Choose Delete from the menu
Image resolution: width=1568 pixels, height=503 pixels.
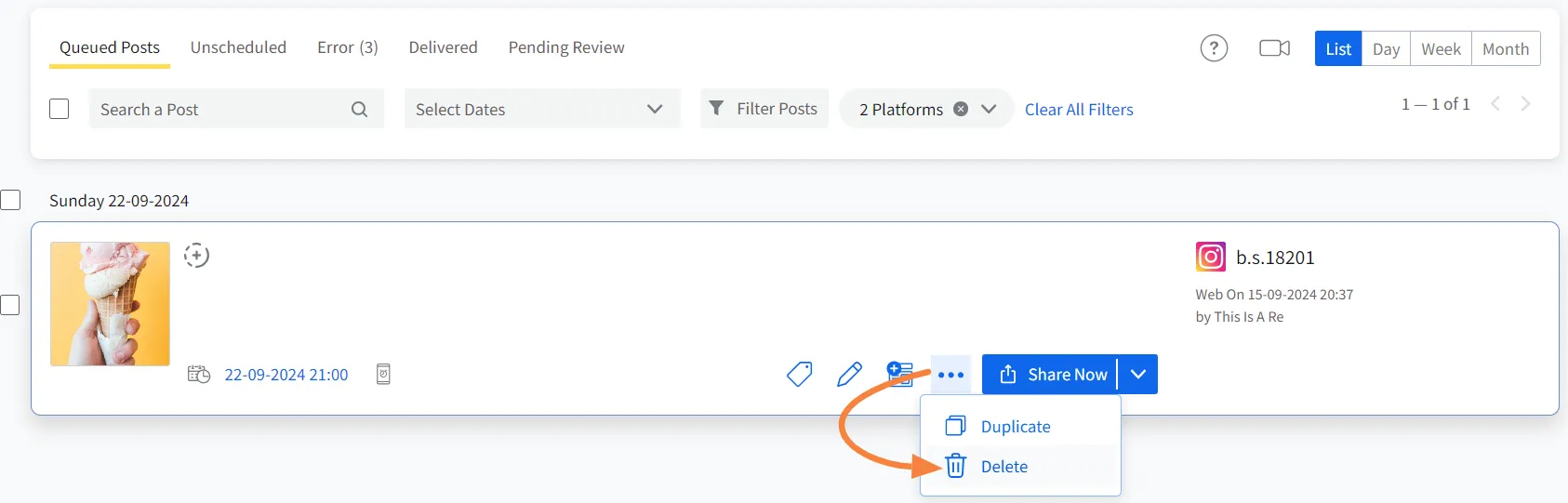(1020, 467)
